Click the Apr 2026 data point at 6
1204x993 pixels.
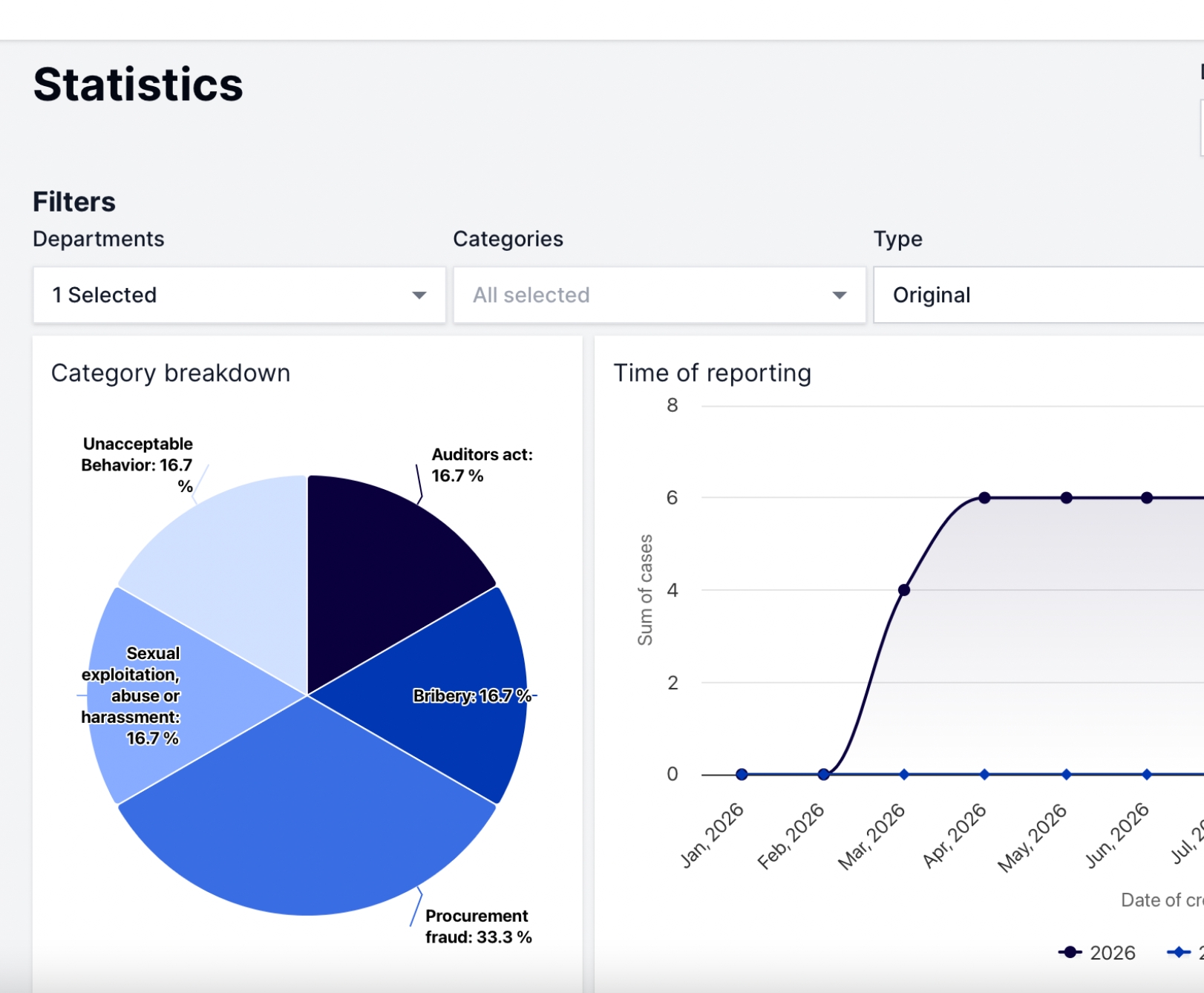(x=984, y=498)
